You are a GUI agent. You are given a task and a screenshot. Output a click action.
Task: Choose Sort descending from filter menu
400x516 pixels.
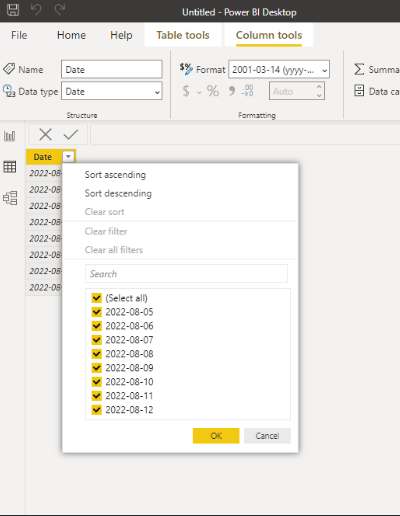click(x=118, y=193)
